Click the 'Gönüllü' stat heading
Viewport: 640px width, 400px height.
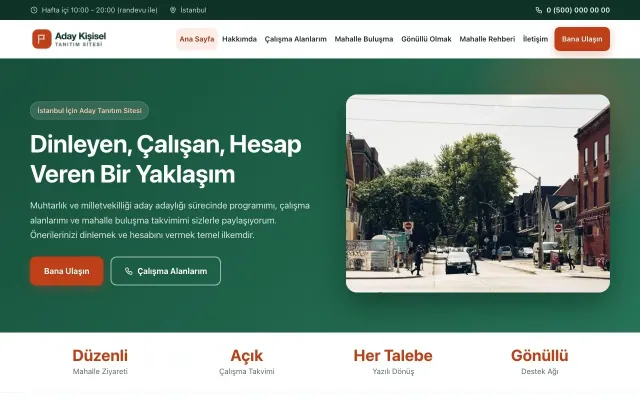click(x=540, y=356)
